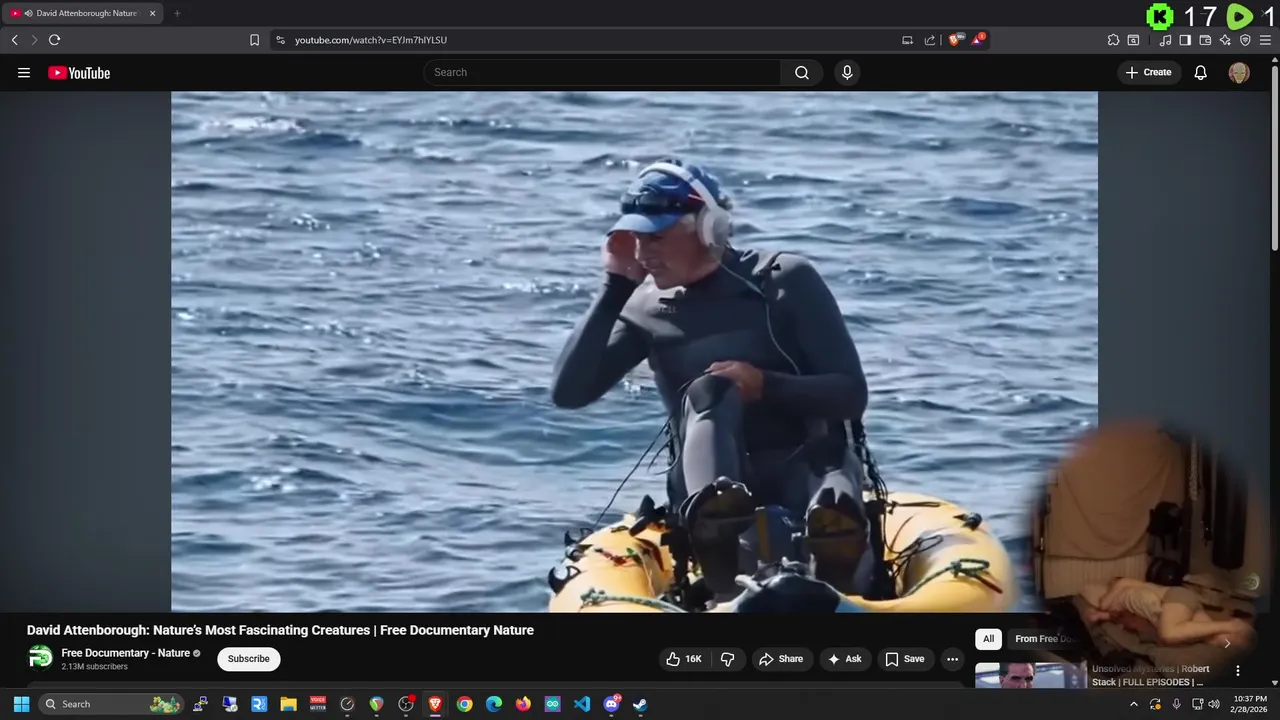Show hidden system tray icons
This screenshot has width=1280, height=720.
1133,704
